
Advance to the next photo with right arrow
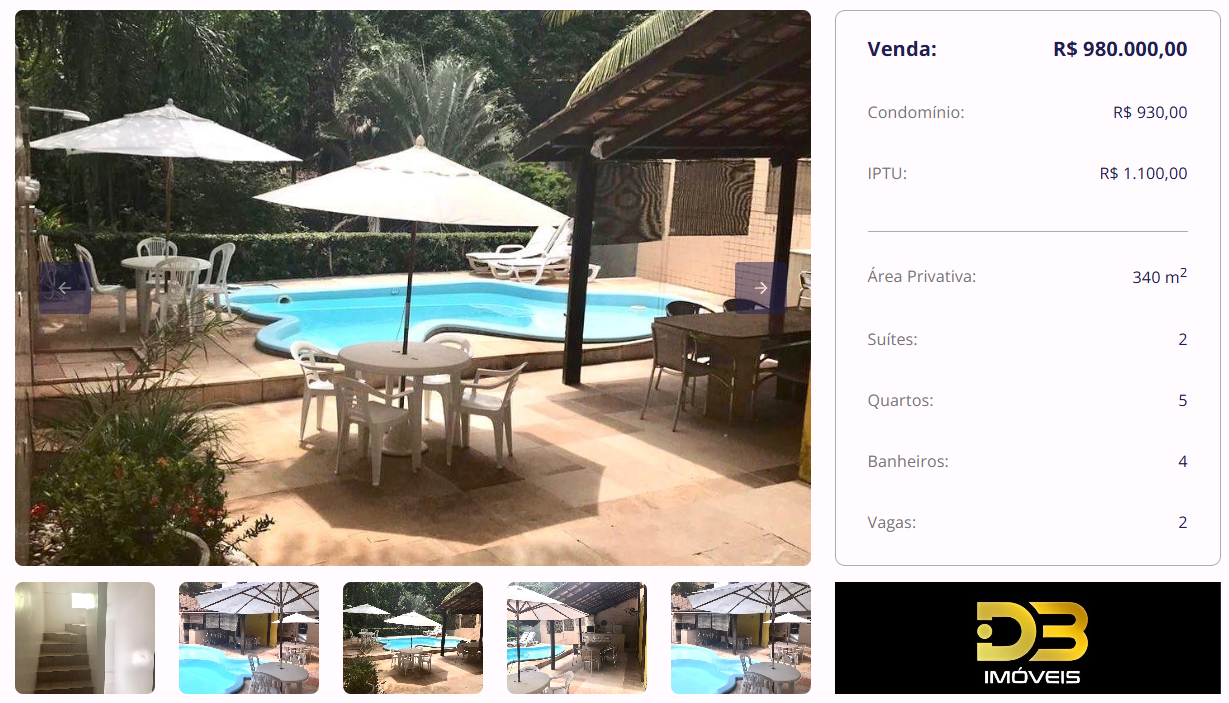tap(761, 288)
